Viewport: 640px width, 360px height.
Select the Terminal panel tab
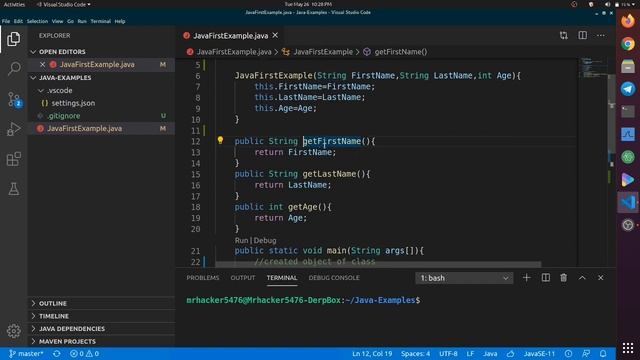282,278
